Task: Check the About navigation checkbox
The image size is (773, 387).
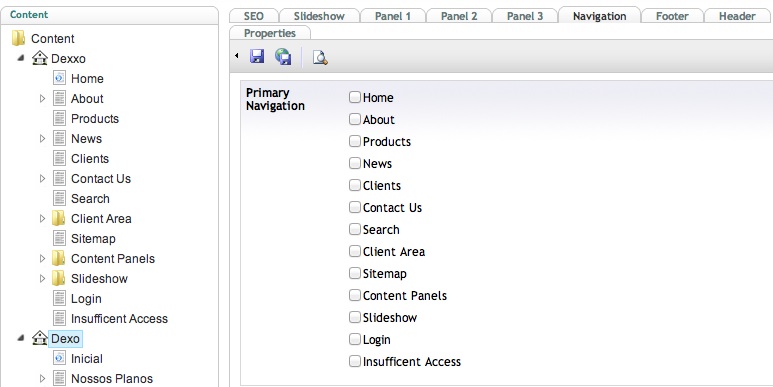Action: click(x=355, y=119)
